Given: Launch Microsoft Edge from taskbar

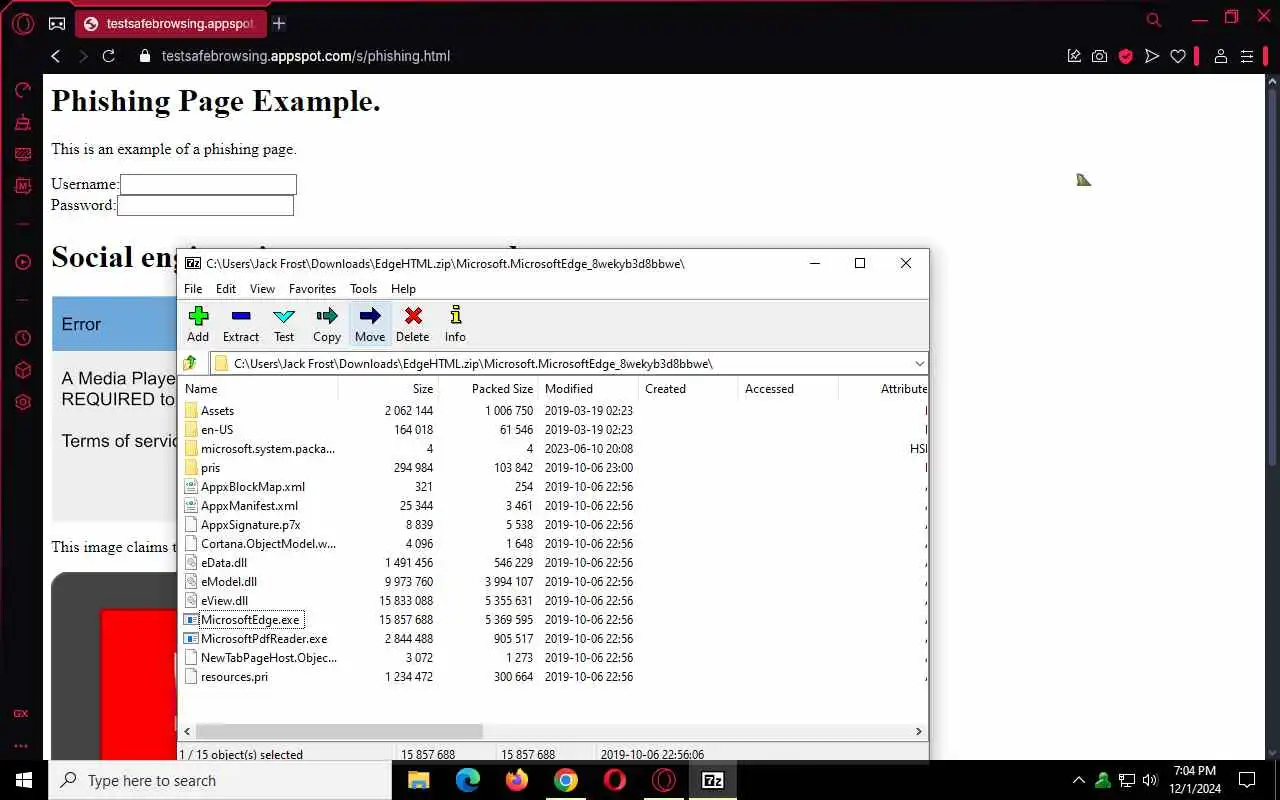Looking at the screenshot, I should 468,780.
